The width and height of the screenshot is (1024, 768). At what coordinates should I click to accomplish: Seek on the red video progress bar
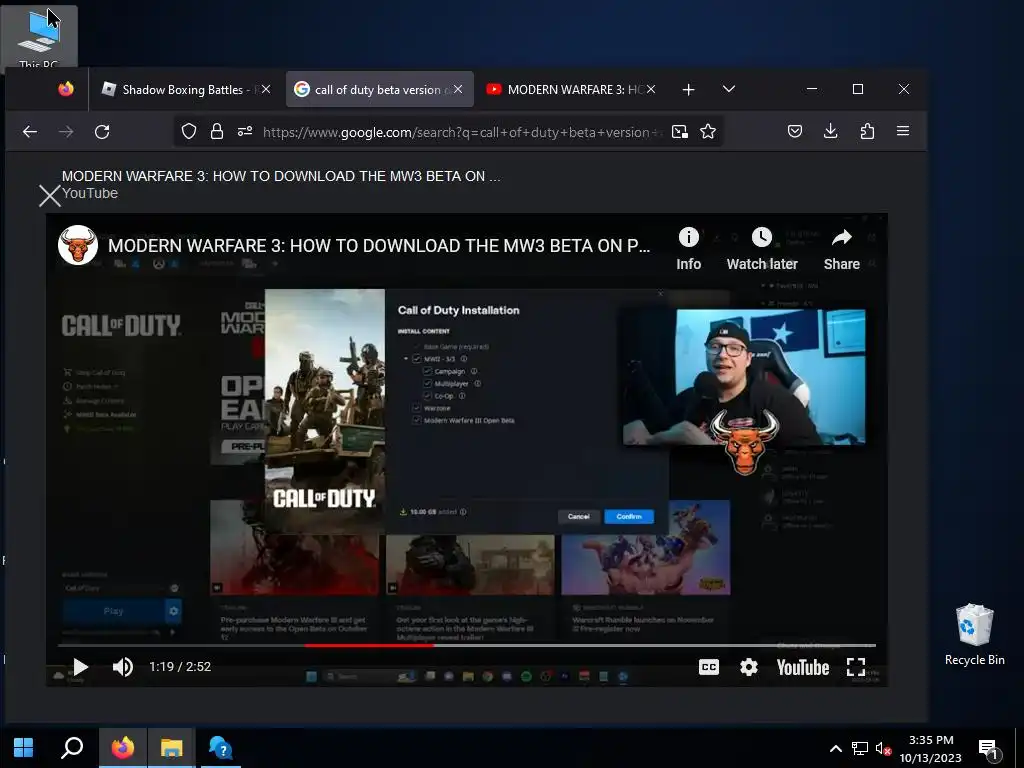(x=369, y=645)
